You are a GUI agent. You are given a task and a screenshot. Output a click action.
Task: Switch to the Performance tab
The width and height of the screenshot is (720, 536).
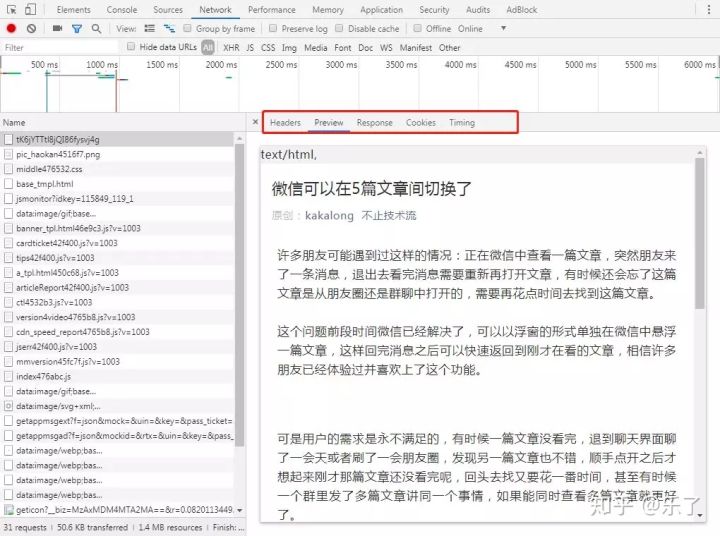click(272, 10)
